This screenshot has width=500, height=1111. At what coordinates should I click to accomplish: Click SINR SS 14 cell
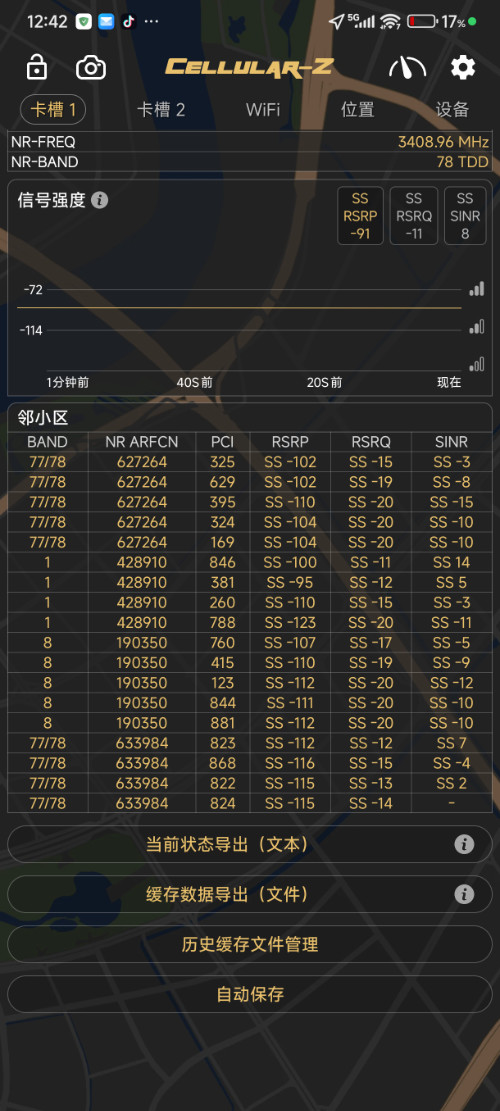(x=452, y=563)
